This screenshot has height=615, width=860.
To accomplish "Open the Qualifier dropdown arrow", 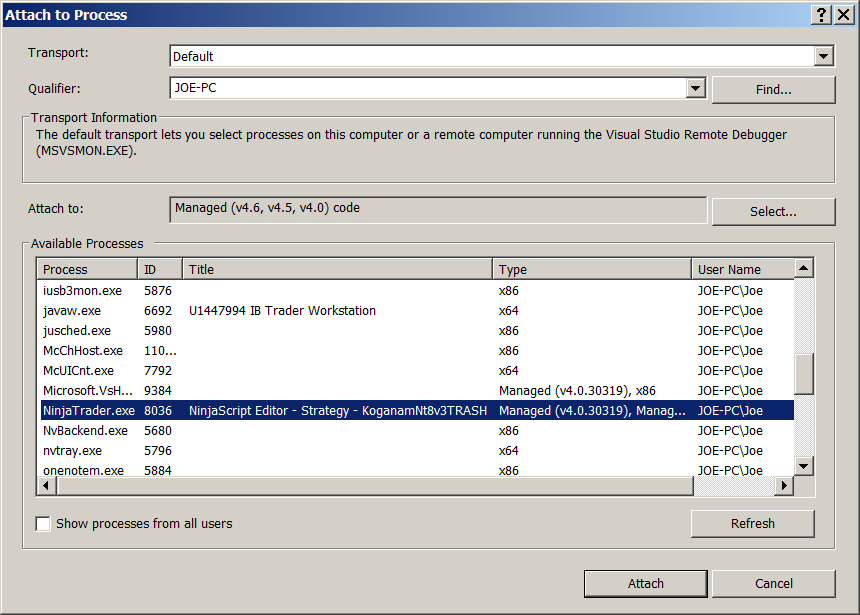I will click(695, 88).
